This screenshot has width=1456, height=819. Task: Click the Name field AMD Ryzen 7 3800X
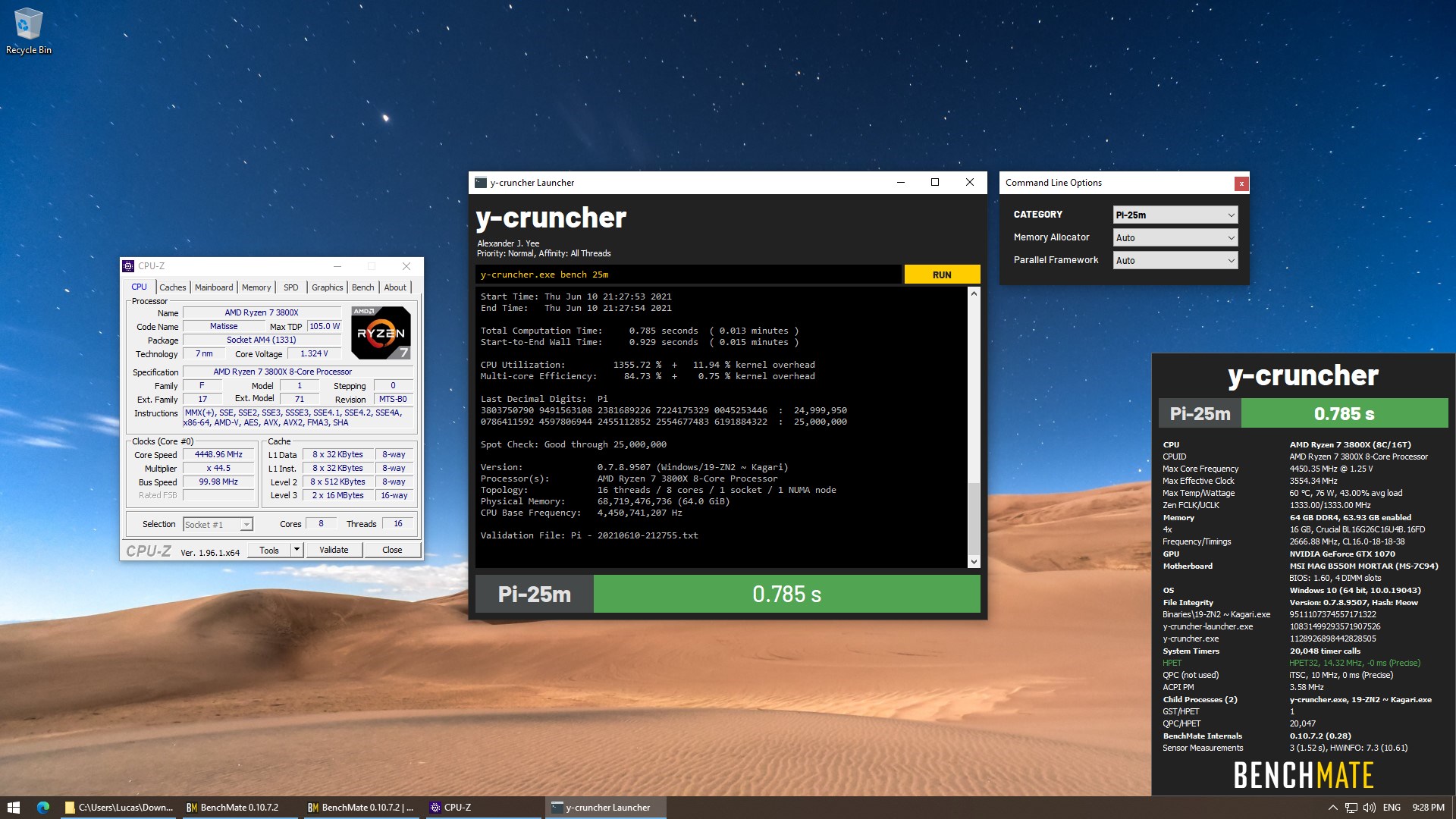tap(262, 312)
